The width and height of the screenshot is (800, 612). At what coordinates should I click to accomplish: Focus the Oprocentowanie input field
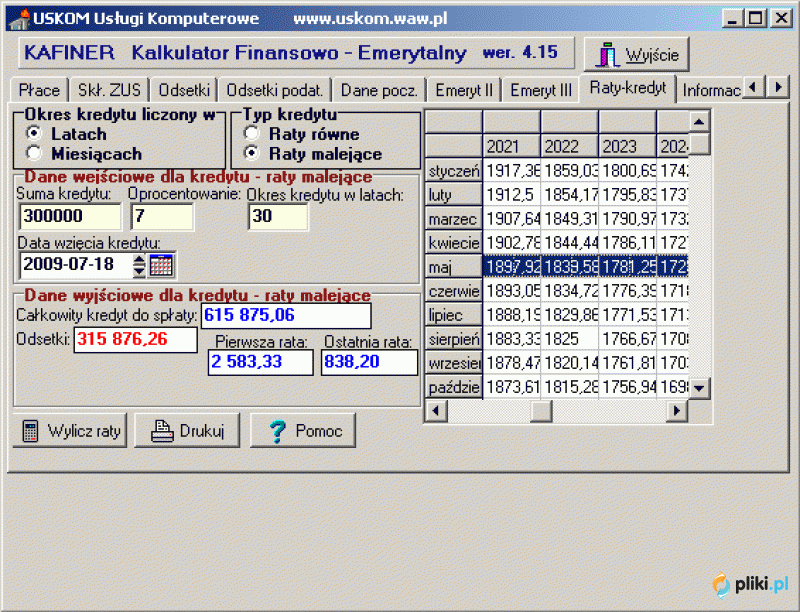coord(162,216)
